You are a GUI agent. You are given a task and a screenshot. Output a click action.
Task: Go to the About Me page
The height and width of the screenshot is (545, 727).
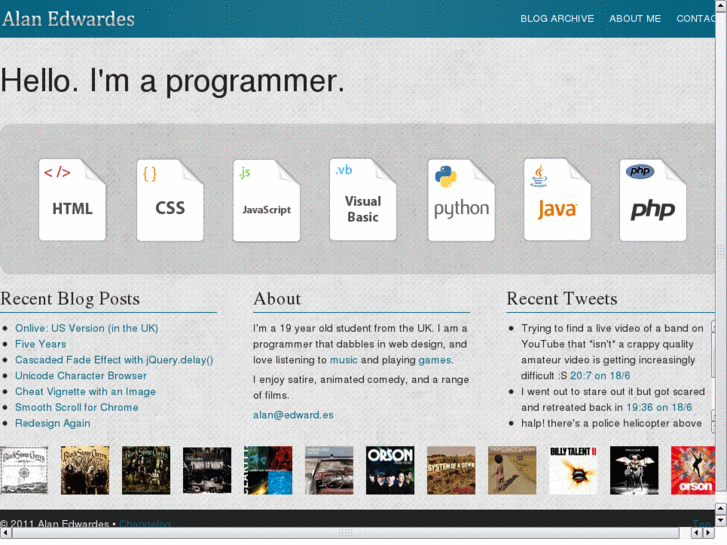coord(635,19)
